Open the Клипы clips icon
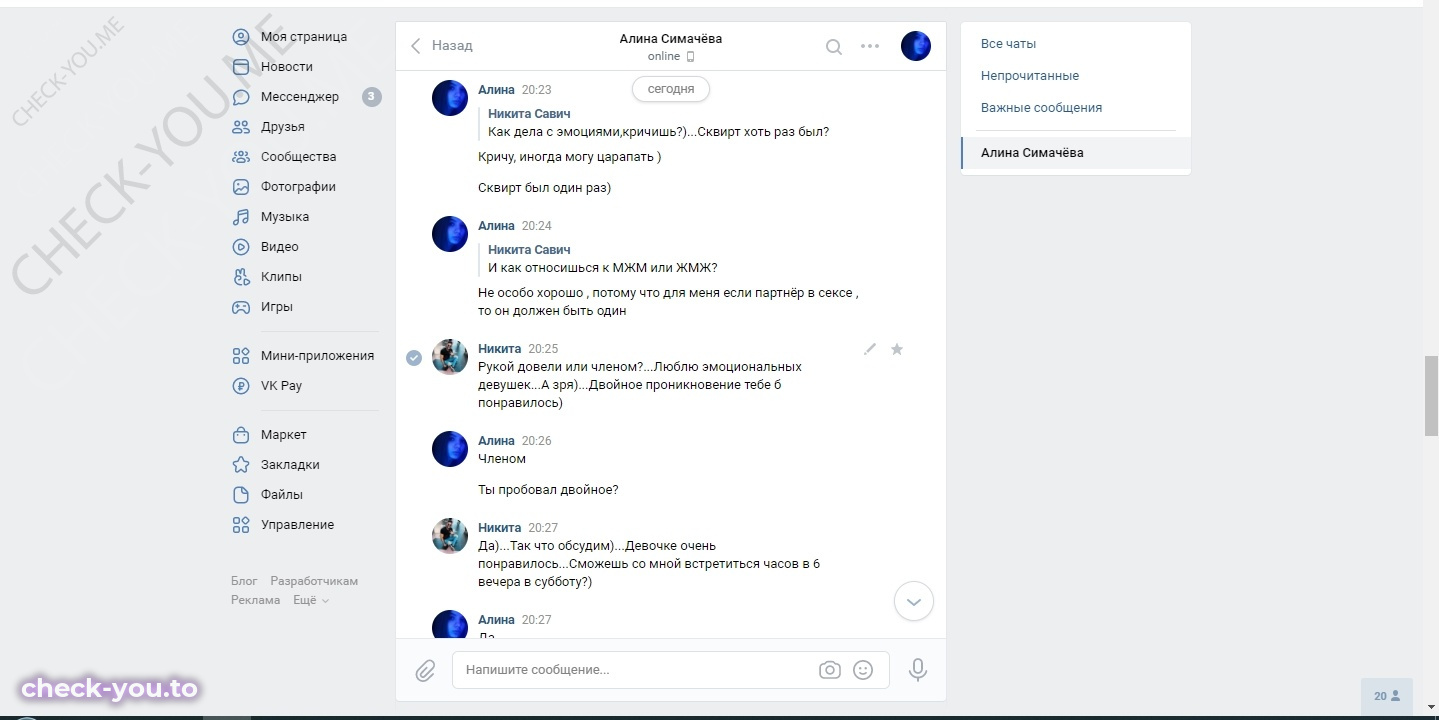1439x720 pixels. tap(240, 277)
